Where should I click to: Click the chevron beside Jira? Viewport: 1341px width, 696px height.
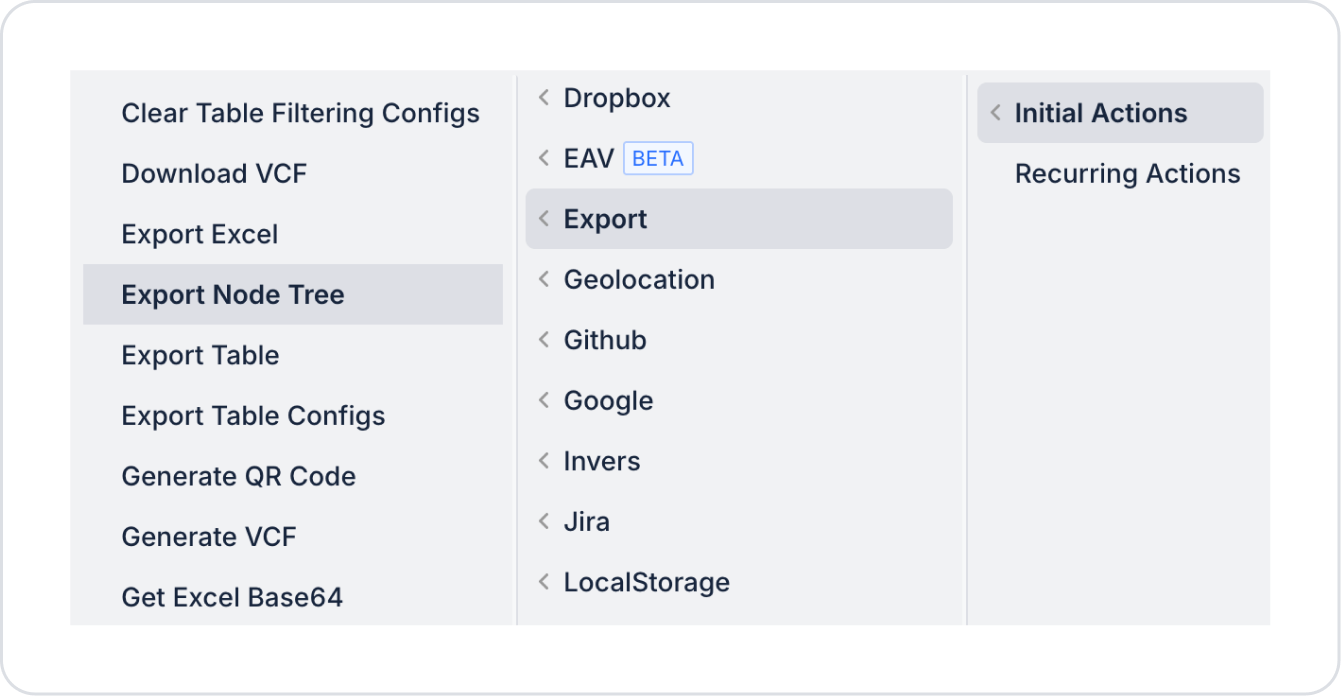pyautogui.click(x=544, y=521)
